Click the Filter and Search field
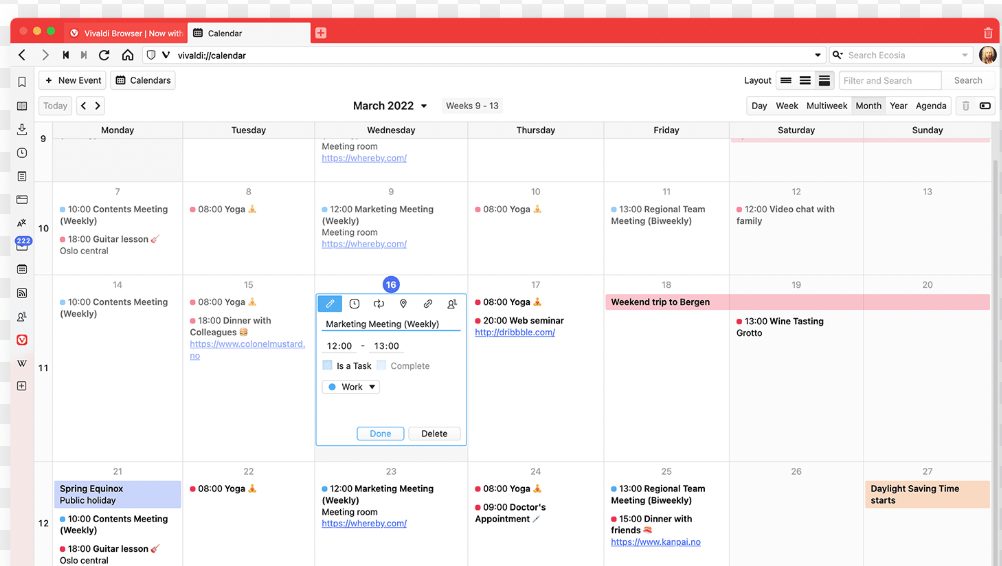This screenshot has width=1002, height=566. pyautogui.click(x=890, y=80)
